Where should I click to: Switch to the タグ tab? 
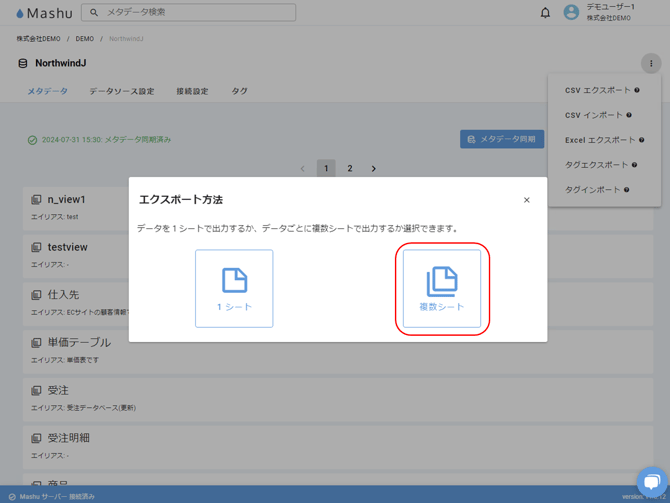coord(239,91)
